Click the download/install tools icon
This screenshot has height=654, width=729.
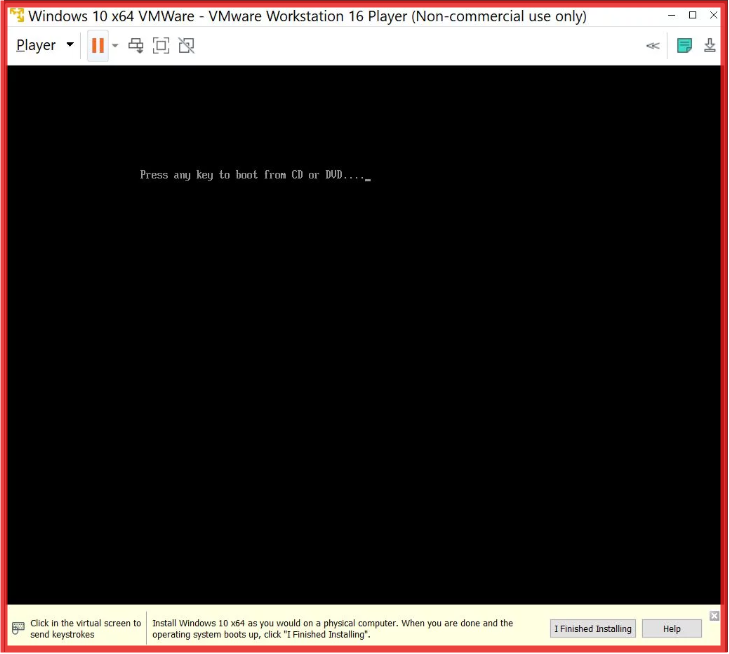(710, 45)
